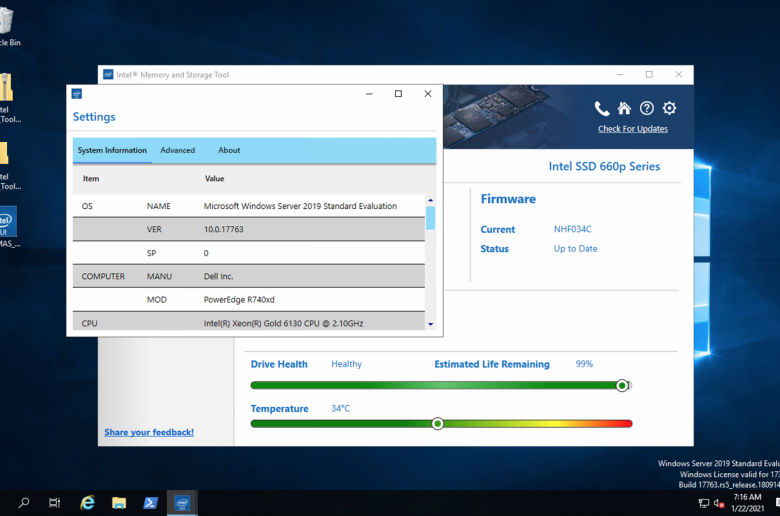
Task: Open the home icon in Intel tool header
Action: [x=624, y=108]
